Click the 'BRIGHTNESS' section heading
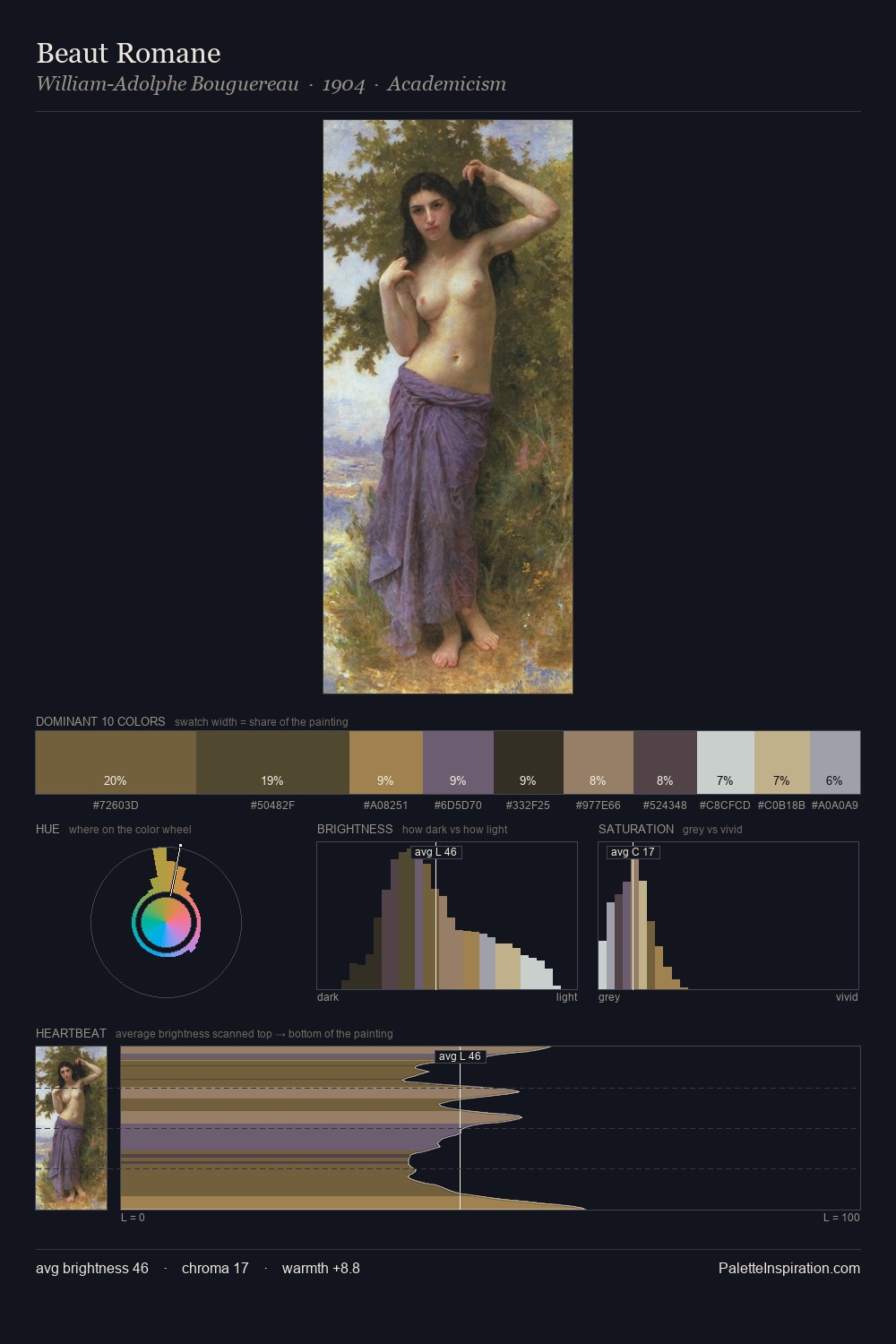This screenshot has width=896, height=1344. tap(355, 829)
